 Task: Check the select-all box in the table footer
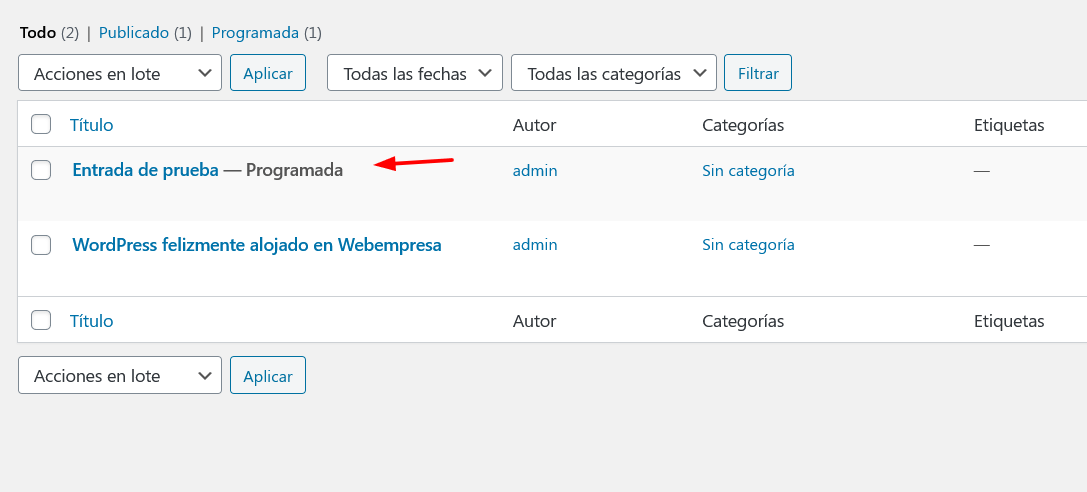[x=41, y=320]
